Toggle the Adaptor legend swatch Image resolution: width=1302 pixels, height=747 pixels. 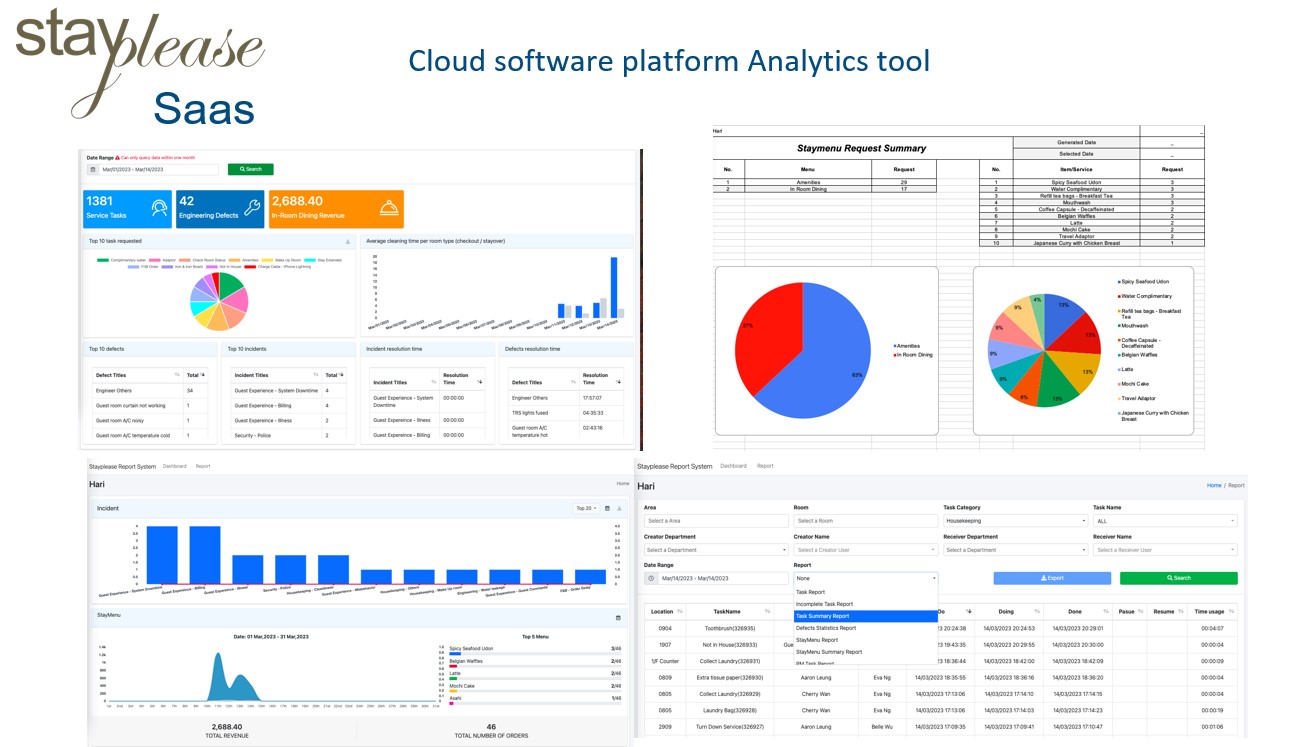pos(155,259)
